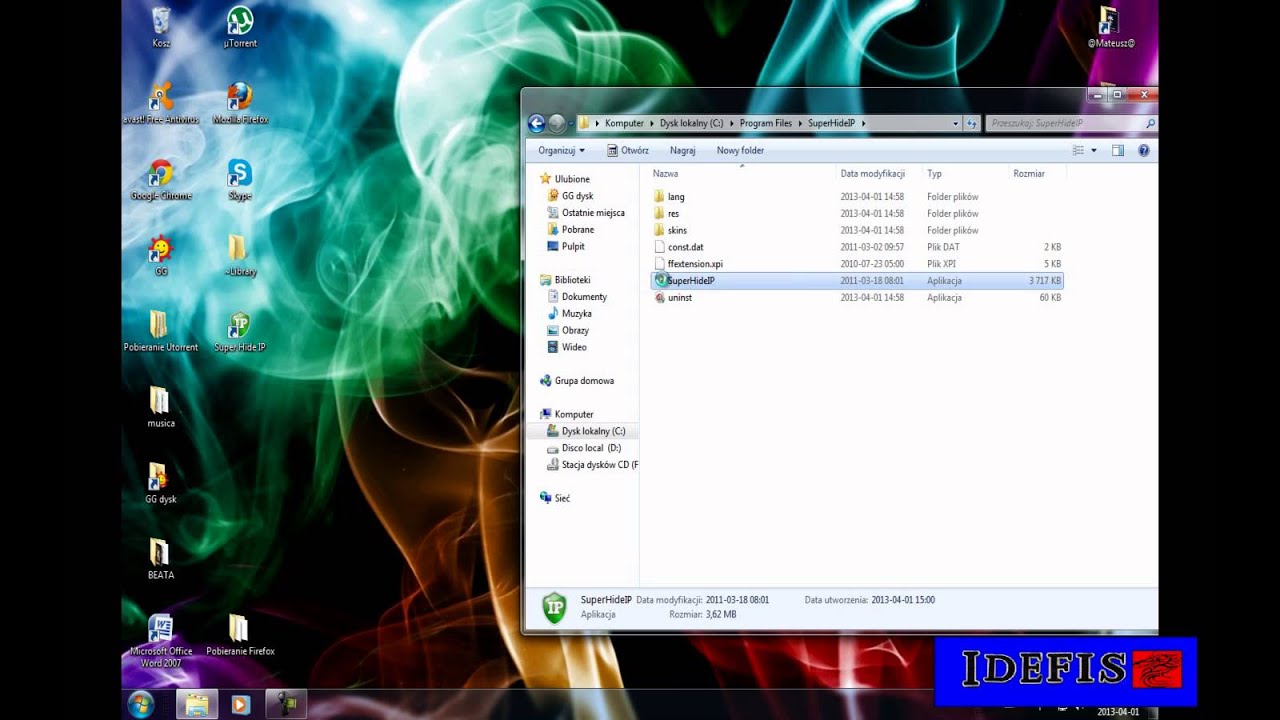1280x720 pixels.
Task: Select Biblioteki in navigation pane
Action: tap(572, 280)
